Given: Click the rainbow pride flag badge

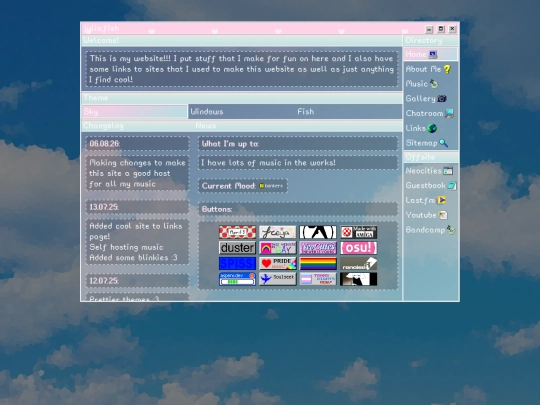Looking at the screenshot, I should tap(318, 263).
